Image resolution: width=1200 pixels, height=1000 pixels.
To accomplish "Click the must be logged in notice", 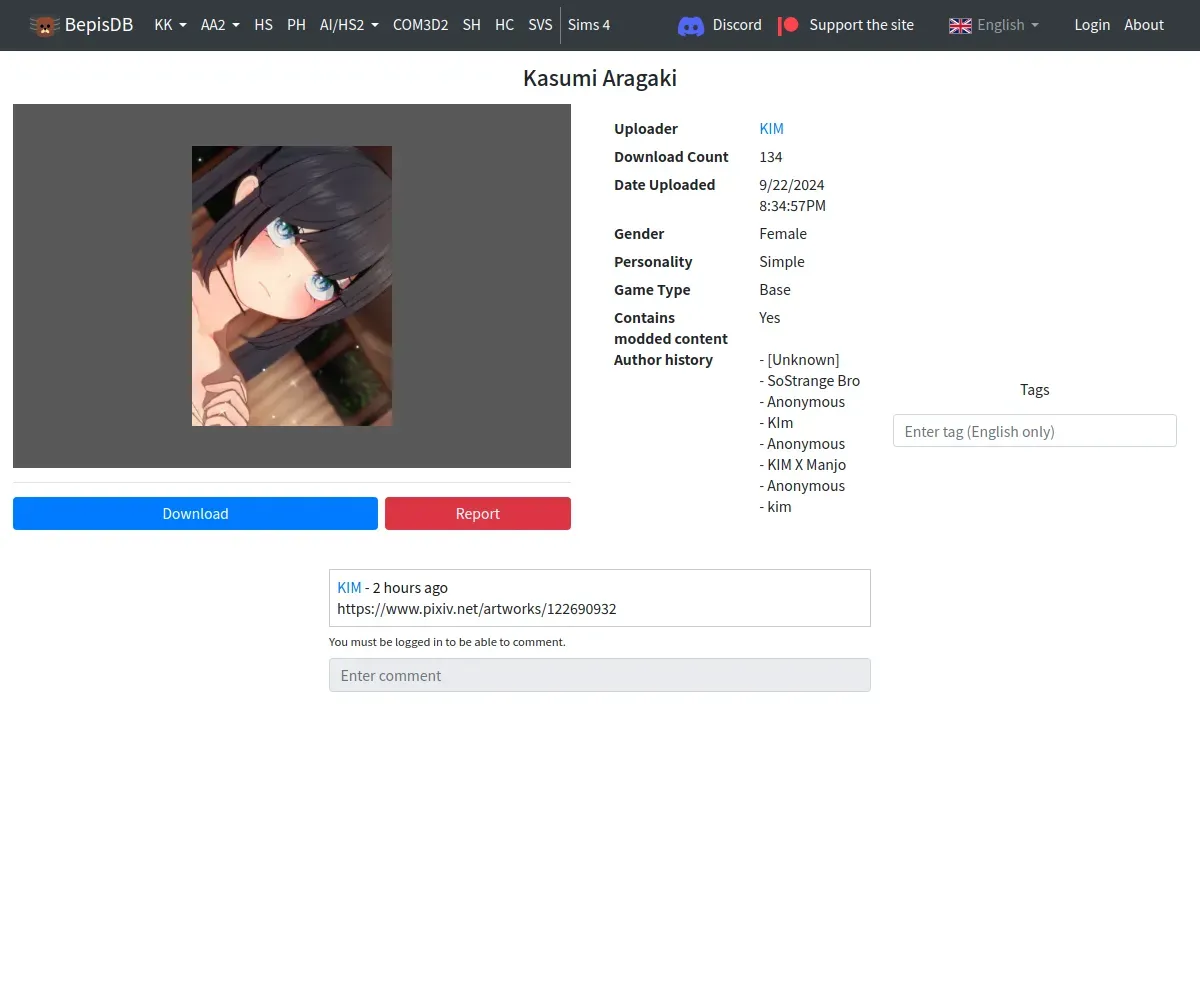I will tap(447, 642).
